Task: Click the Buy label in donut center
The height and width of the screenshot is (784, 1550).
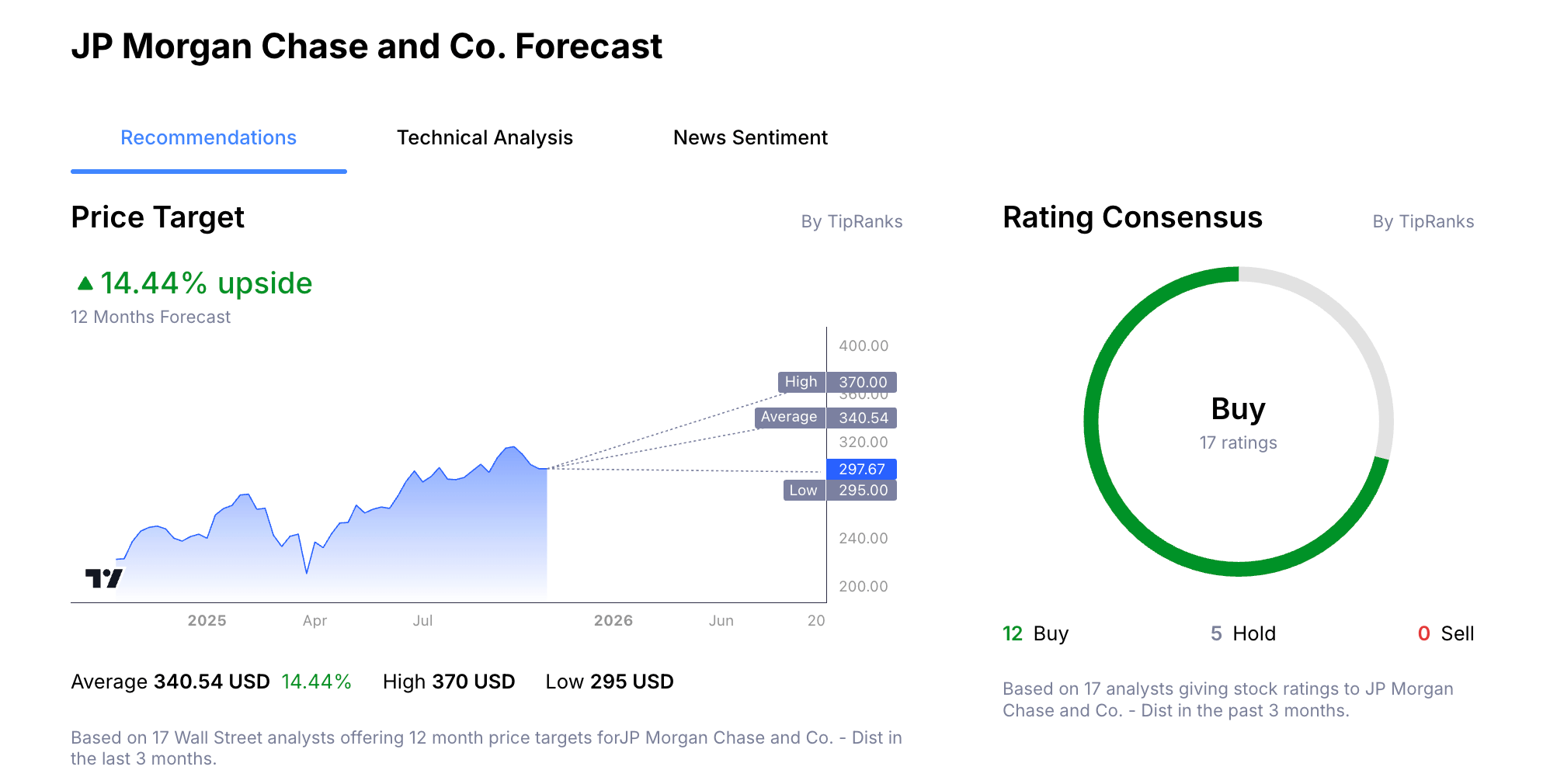Action: [1238, 409]
